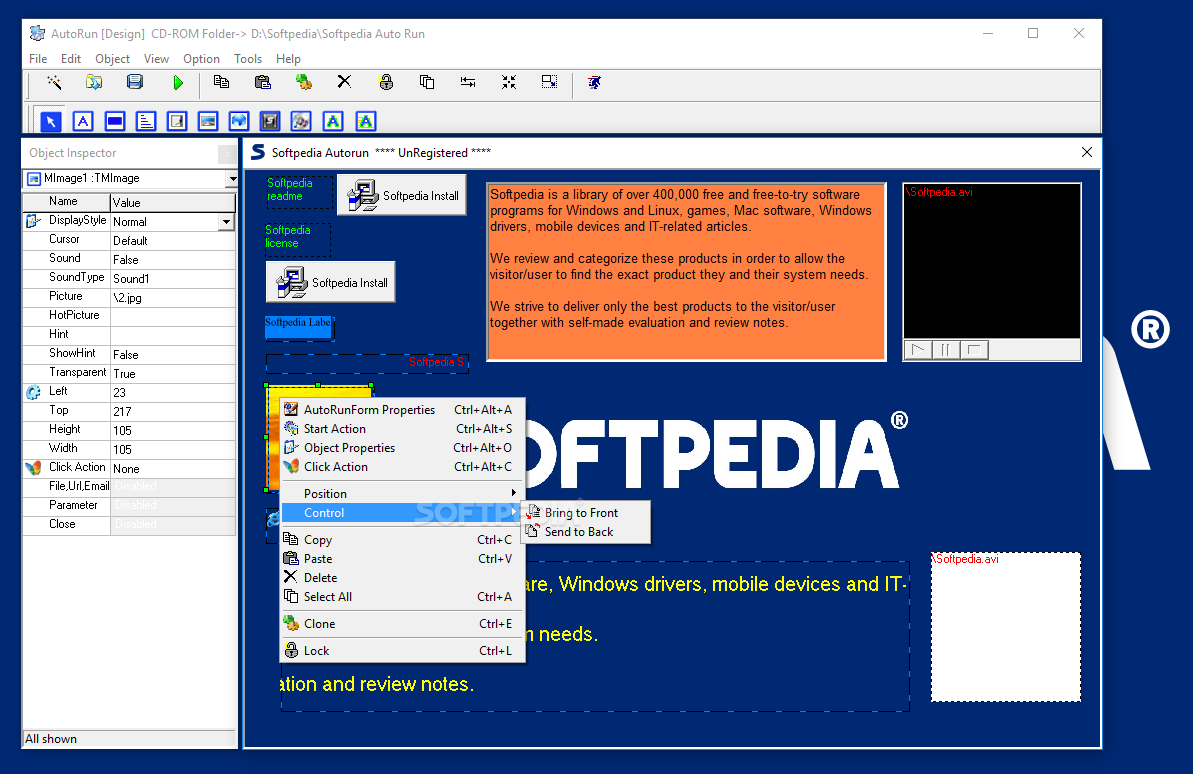The width and height of the screenshot is (1193, 774).
Task: Open the Edit menu
Action: (x=71, y=59)
